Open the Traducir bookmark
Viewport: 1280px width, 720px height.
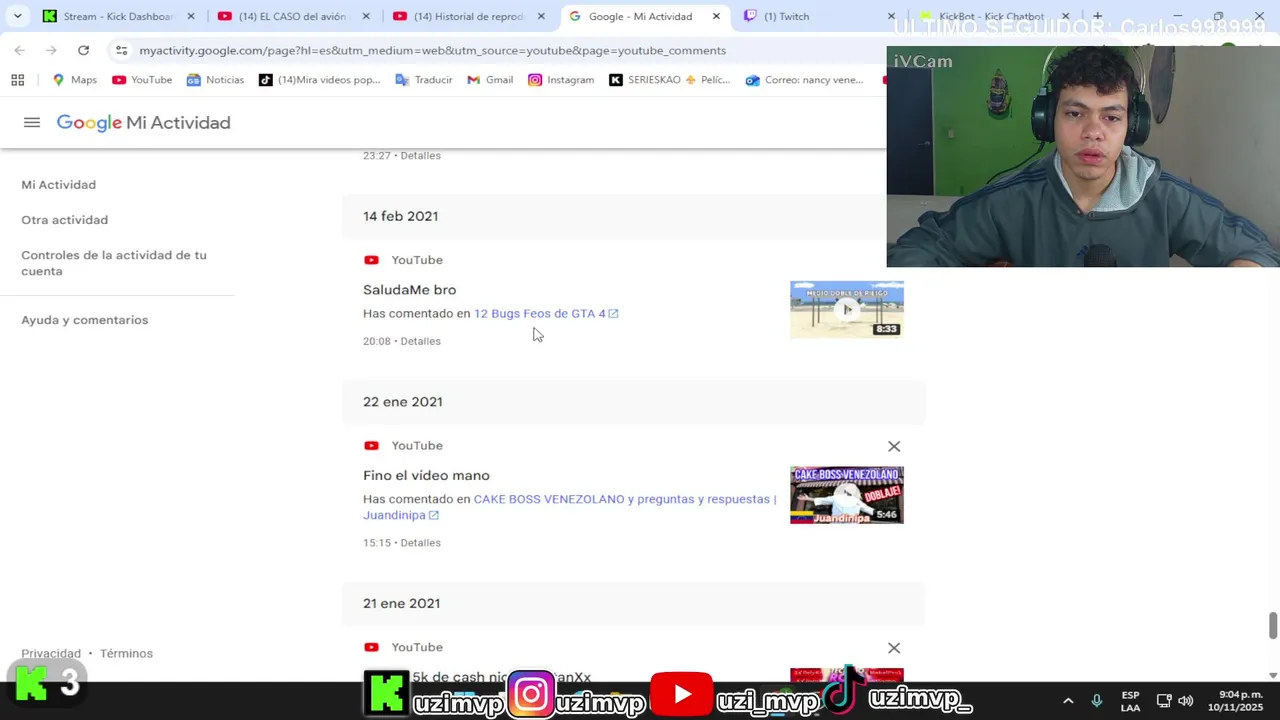tap(423, 80)
